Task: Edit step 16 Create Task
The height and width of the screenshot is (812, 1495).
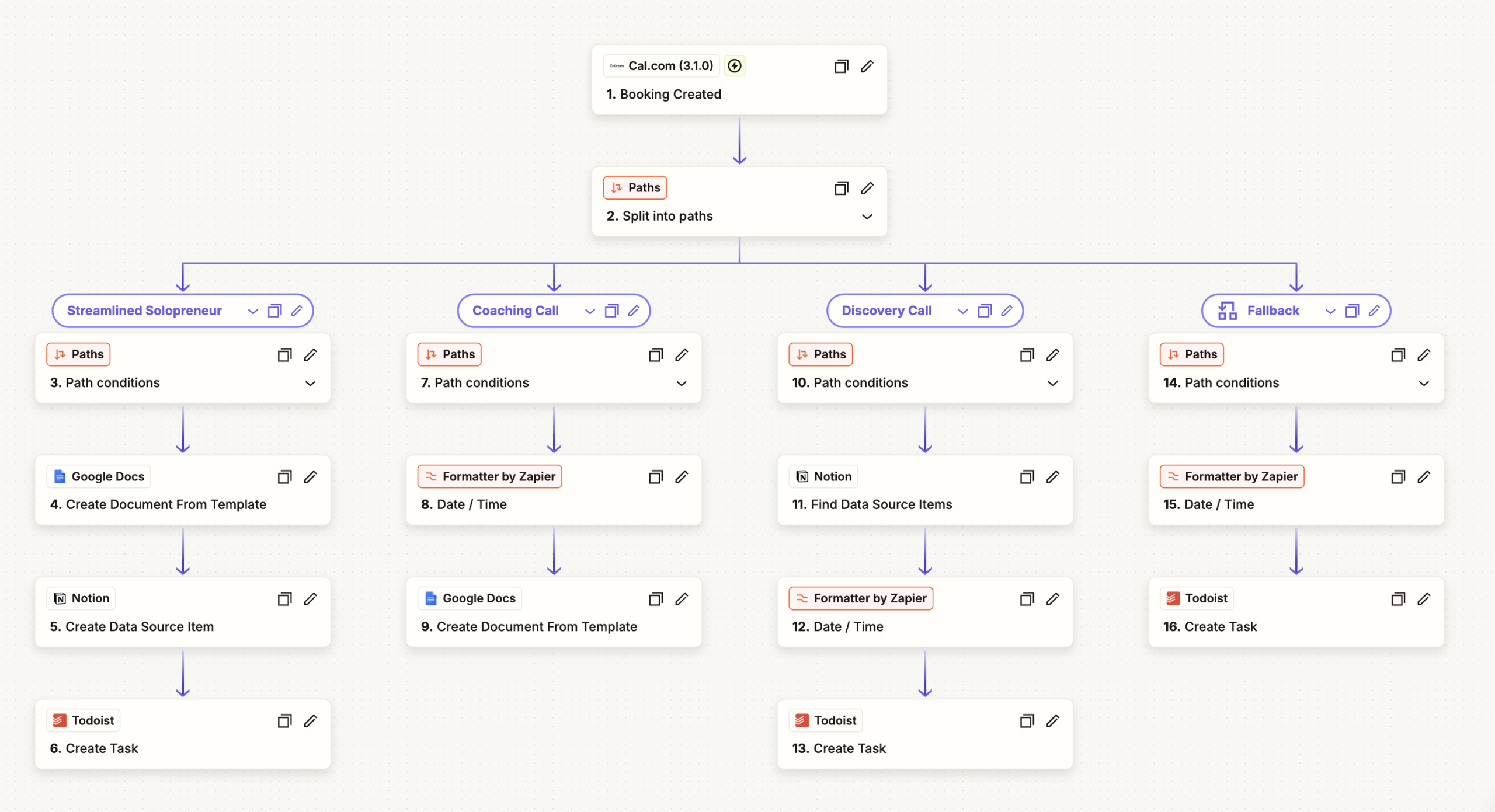Action: click(1424, 599)
